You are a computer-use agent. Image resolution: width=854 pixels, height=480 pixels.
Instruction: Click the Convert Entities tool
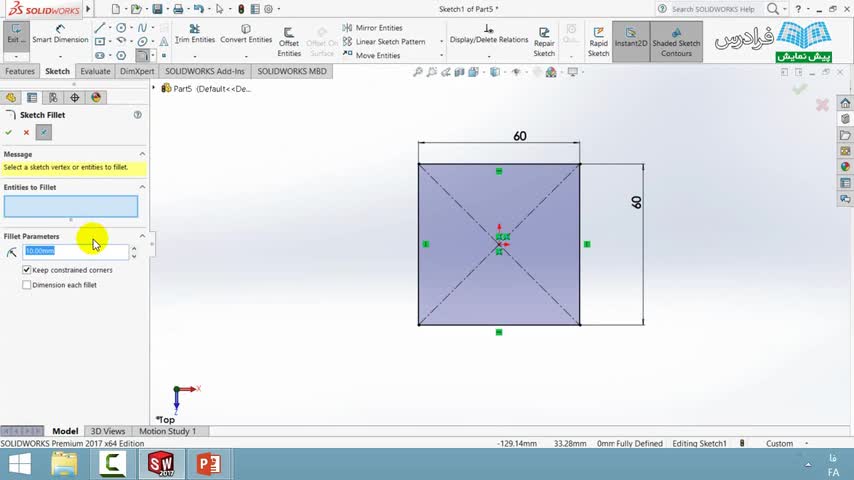click(246, 34)
